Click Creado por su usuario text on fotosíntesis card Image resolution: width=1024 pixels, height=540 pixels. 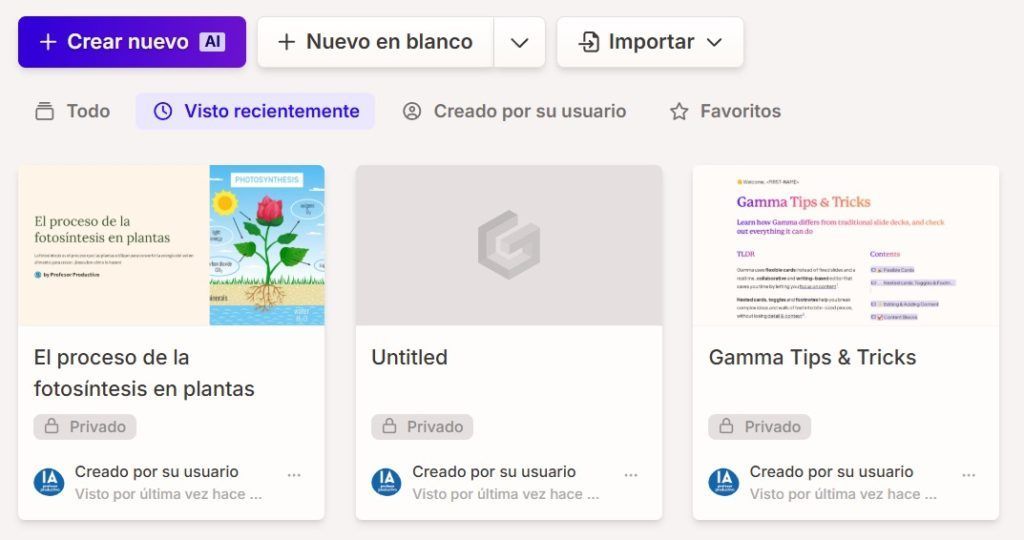[157, 471]
